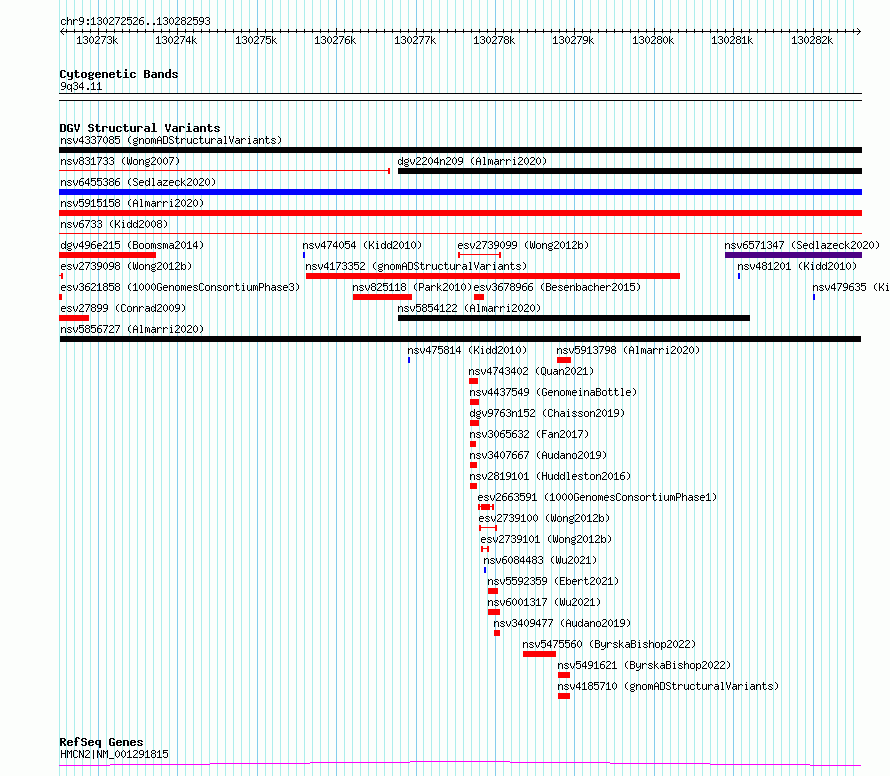Select variant nsv3065632 (Fan2017)
The width and height of the screenshot is (890, 776).
(x=529, y=434)
